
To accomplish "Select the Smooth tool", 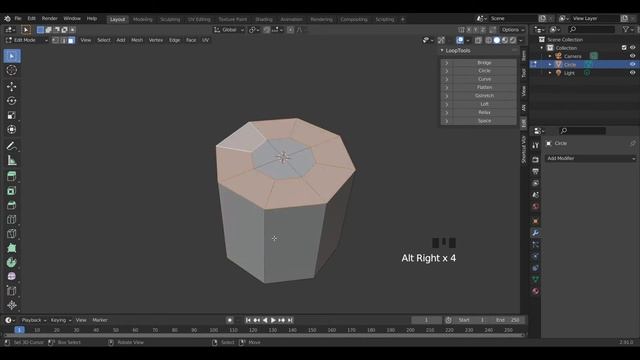I will 12,276.
